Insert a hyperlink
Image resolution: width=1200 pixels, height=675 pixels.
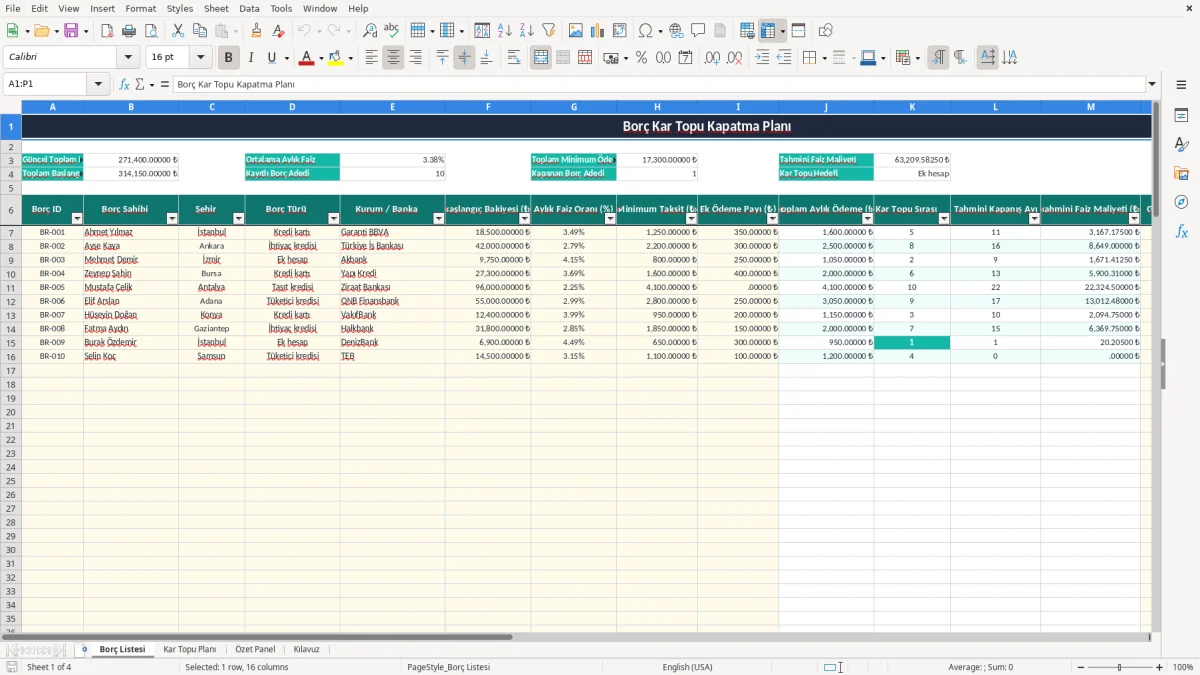[676, 31]
